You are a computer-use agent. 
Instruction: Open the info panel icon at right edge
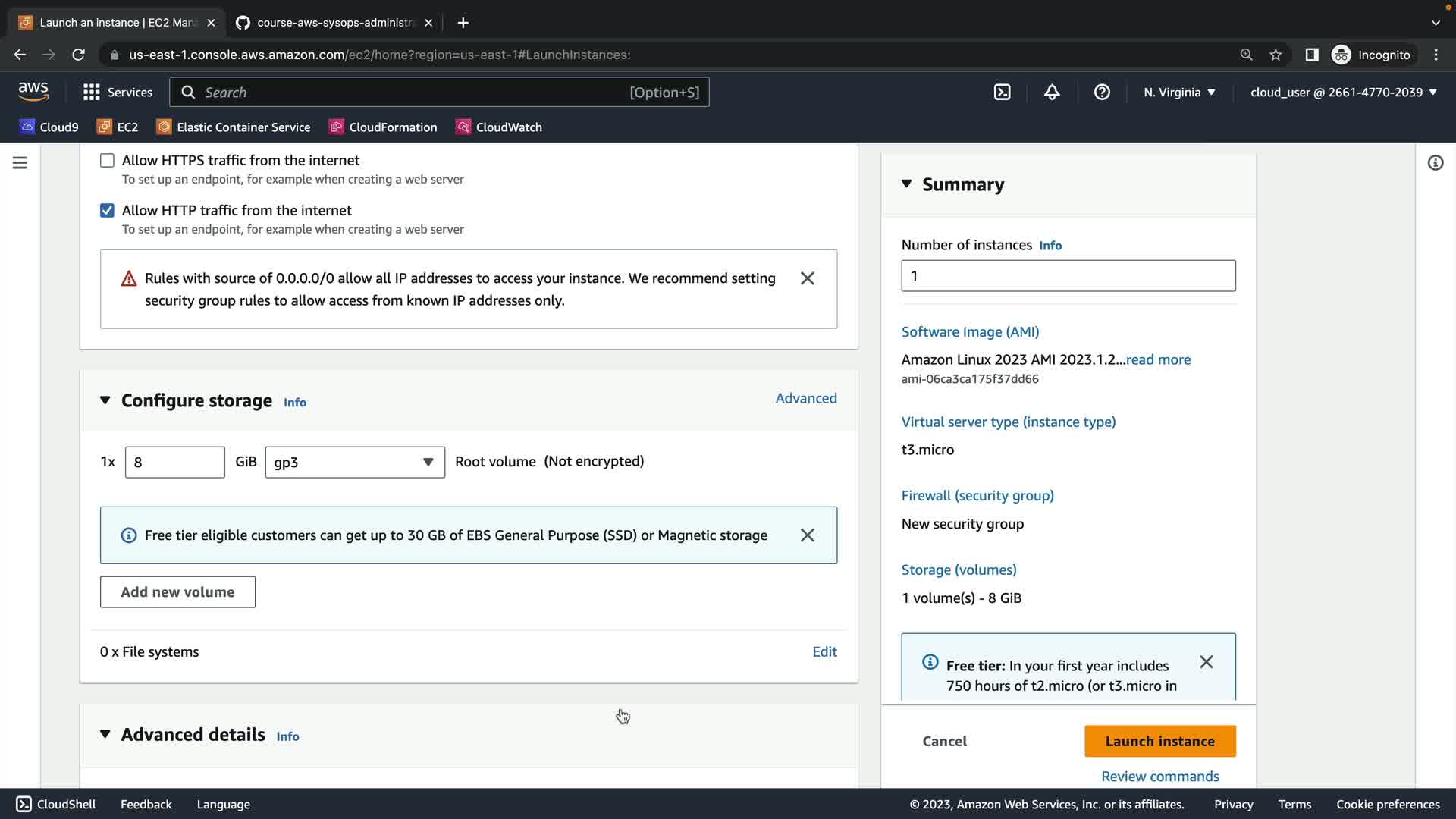tap(1435, 163)
